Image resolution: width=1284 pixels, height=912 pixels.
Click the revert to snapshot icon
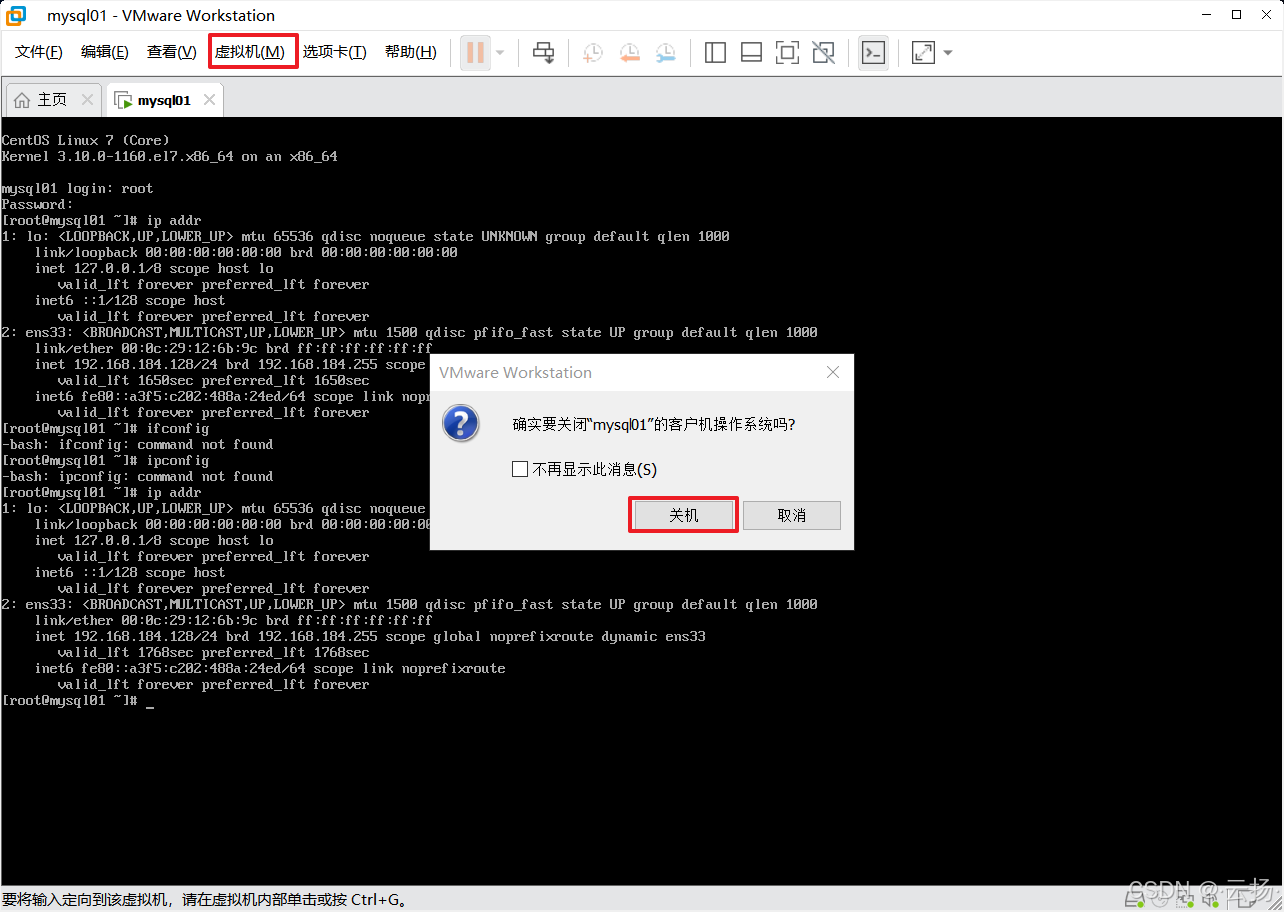(629, 52)
